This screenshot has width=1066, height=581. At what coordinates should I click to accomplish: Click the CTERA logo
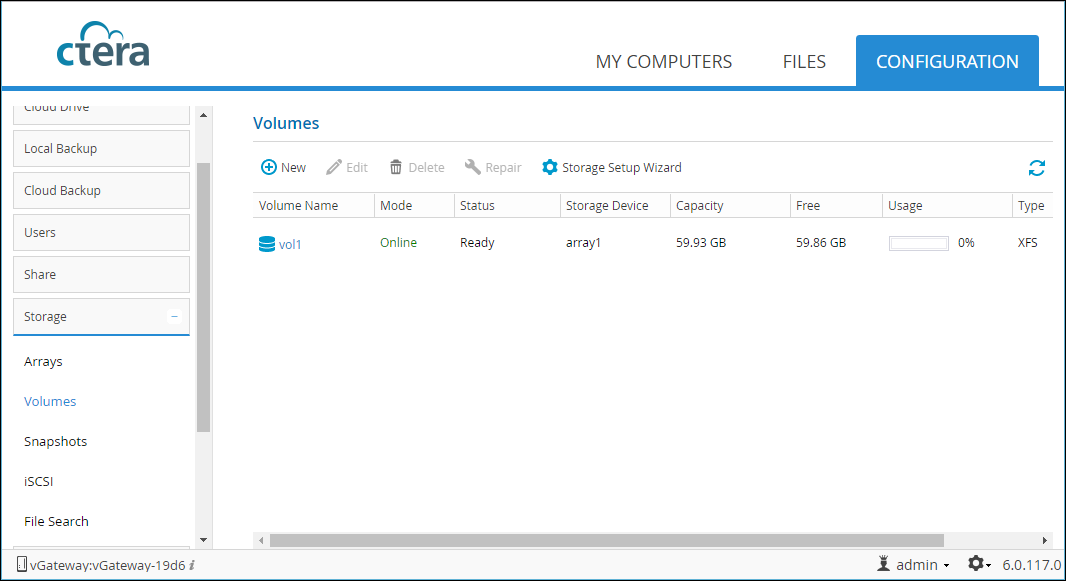pos(103,45)
